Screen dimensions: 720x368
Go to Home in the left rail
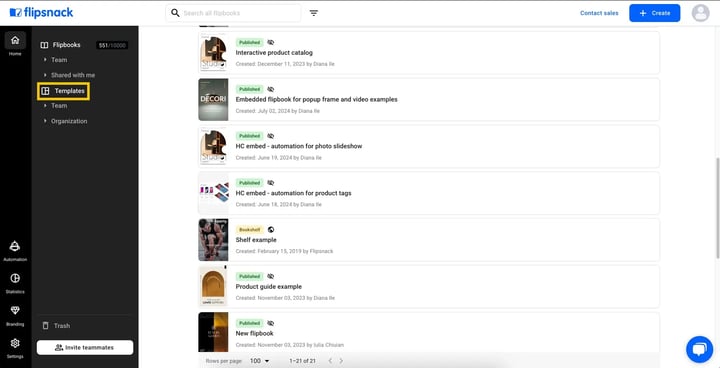(15, 45)
